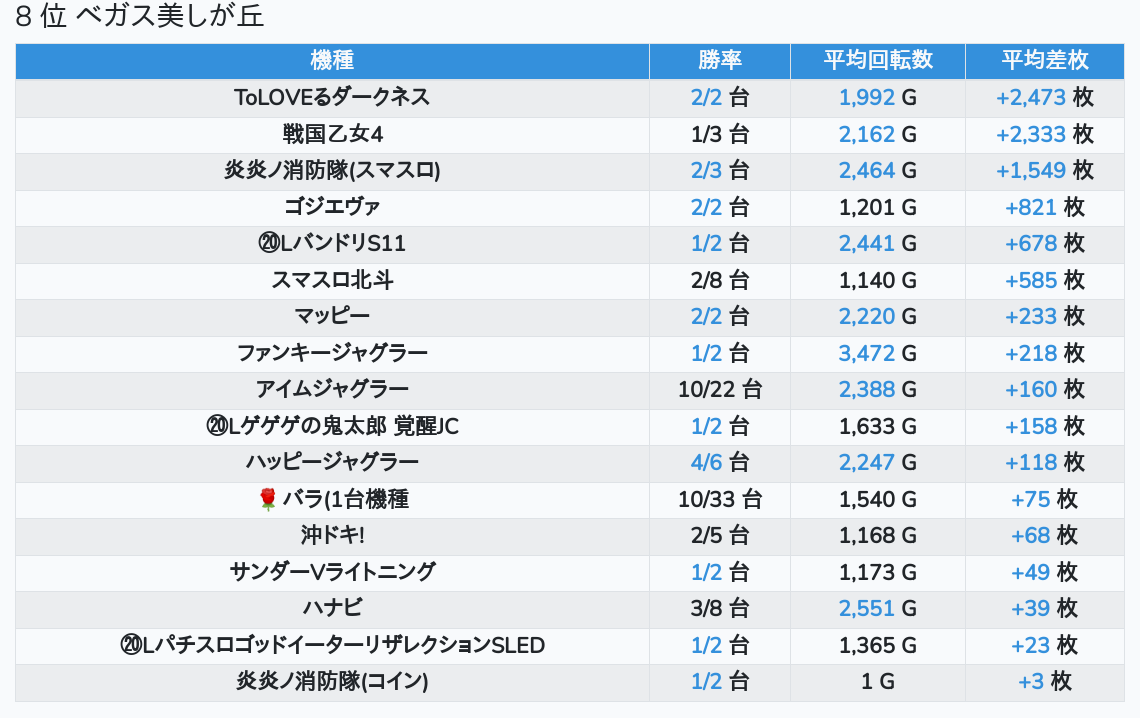Select the 沖ドキ! machine name
This screenshot has width=1140, height=718.
(x=332, y=535)
